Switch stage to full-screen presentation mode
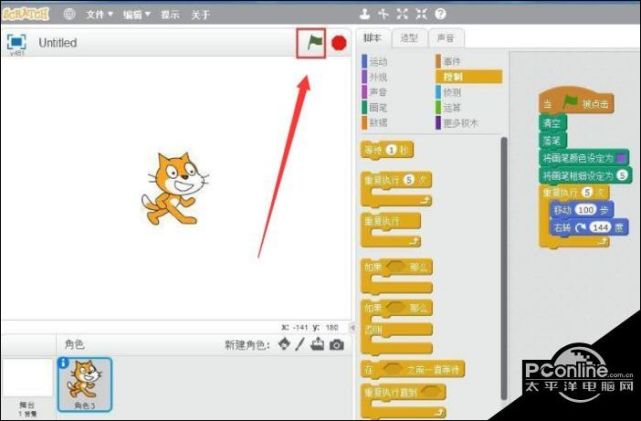The image size is (641, 421). (17, 42)
